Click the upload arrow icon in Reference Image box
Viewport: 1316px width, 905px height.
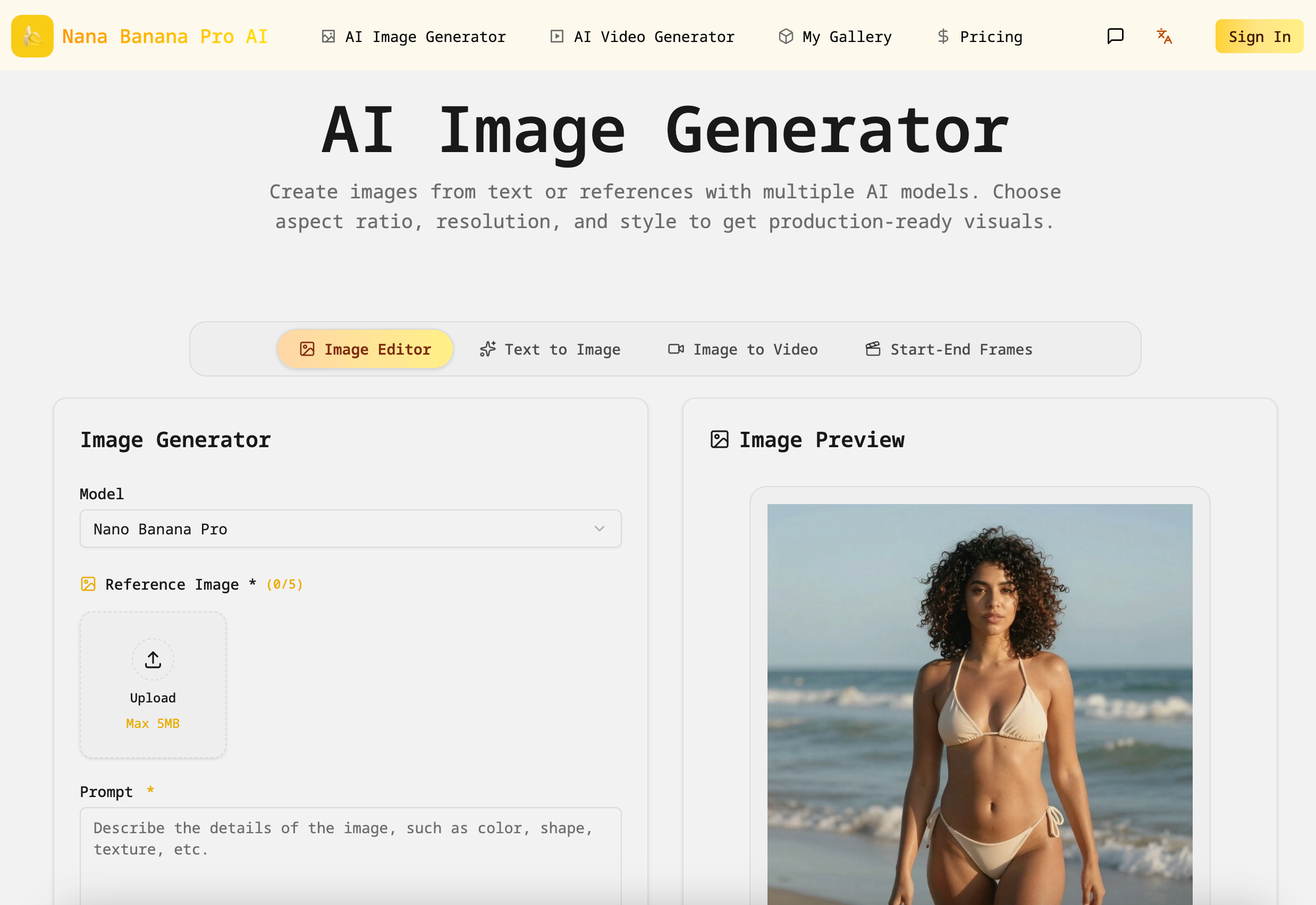tap(153, 658)
